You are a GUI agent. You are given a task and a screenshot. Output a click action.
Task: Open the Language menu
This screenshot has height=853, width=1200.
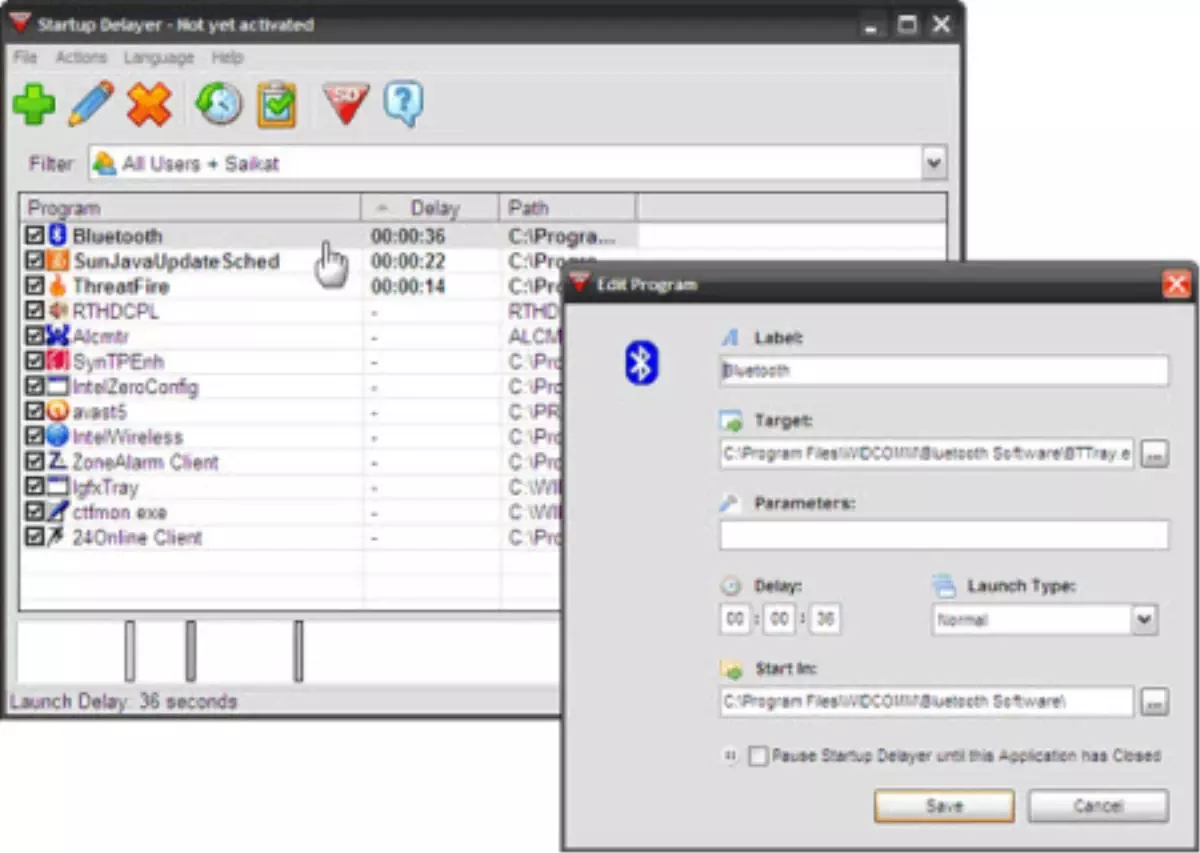(159, 57)
